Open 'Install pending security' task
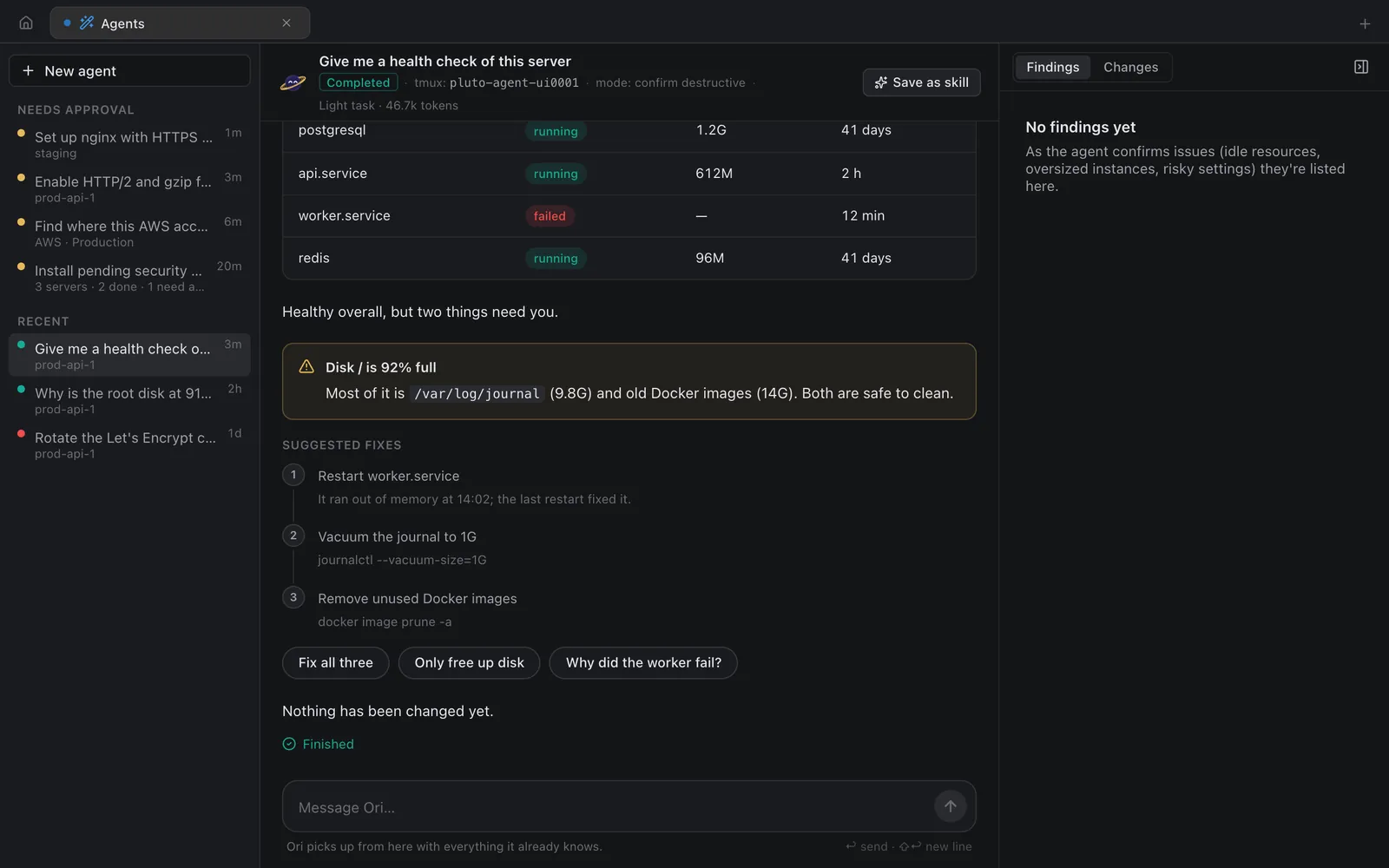 tap(129, 277)
